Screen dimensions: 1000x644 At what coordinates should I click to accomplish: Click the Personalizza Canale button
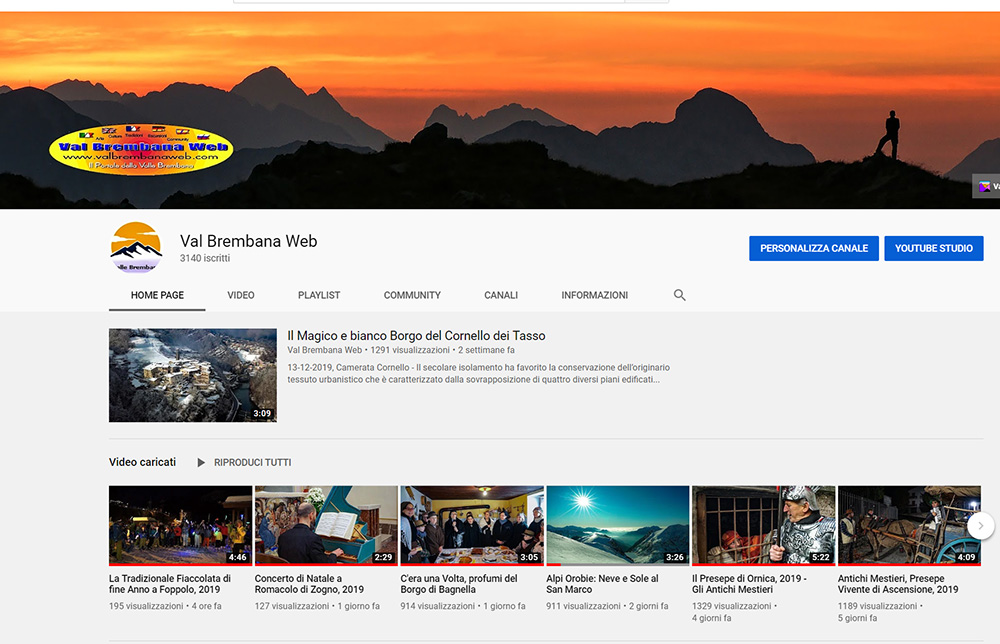(x=814, y=248)
